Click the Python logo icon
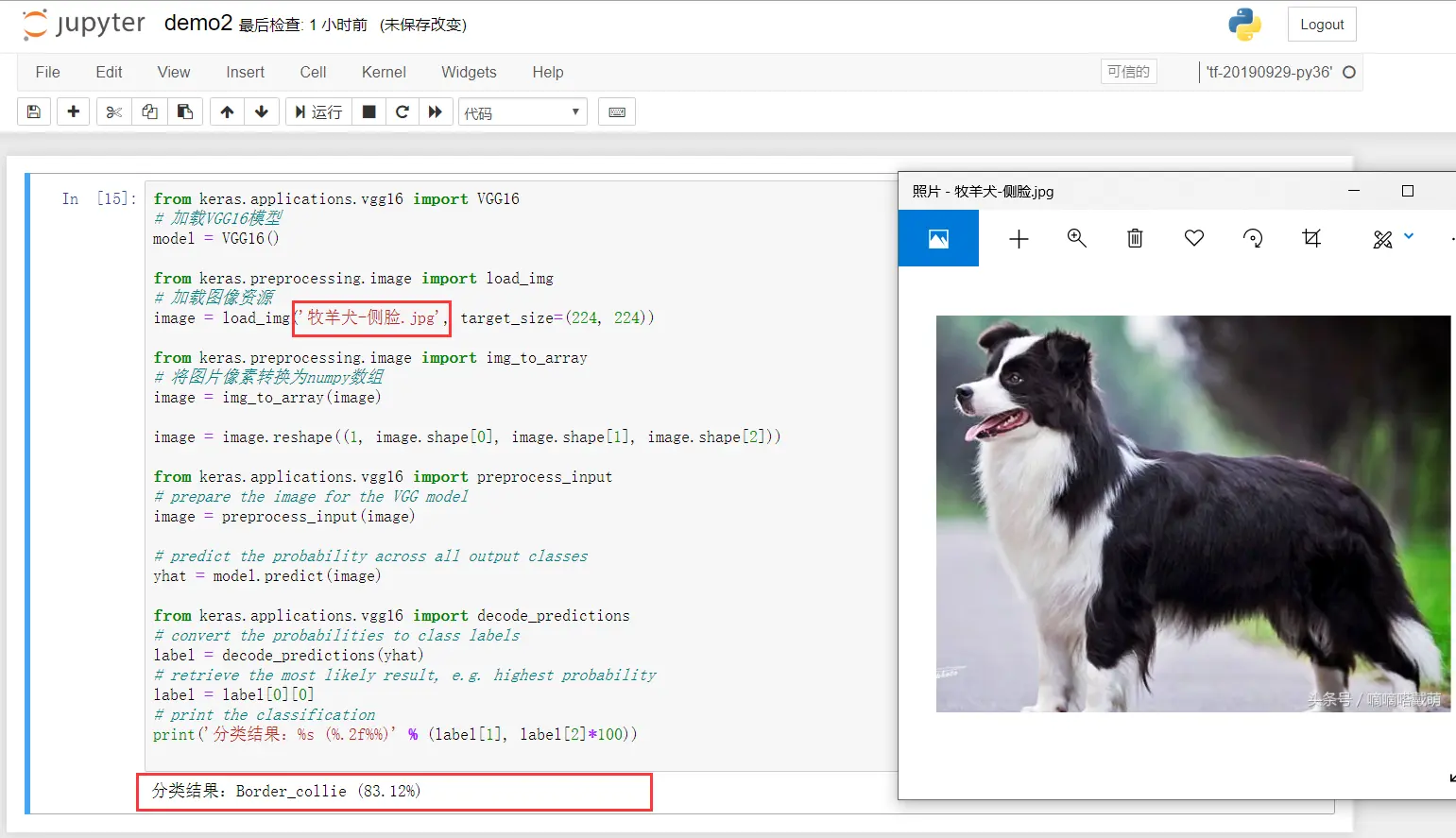The width and height of the screenshot is (1456, 838). tap(1245, 25)
